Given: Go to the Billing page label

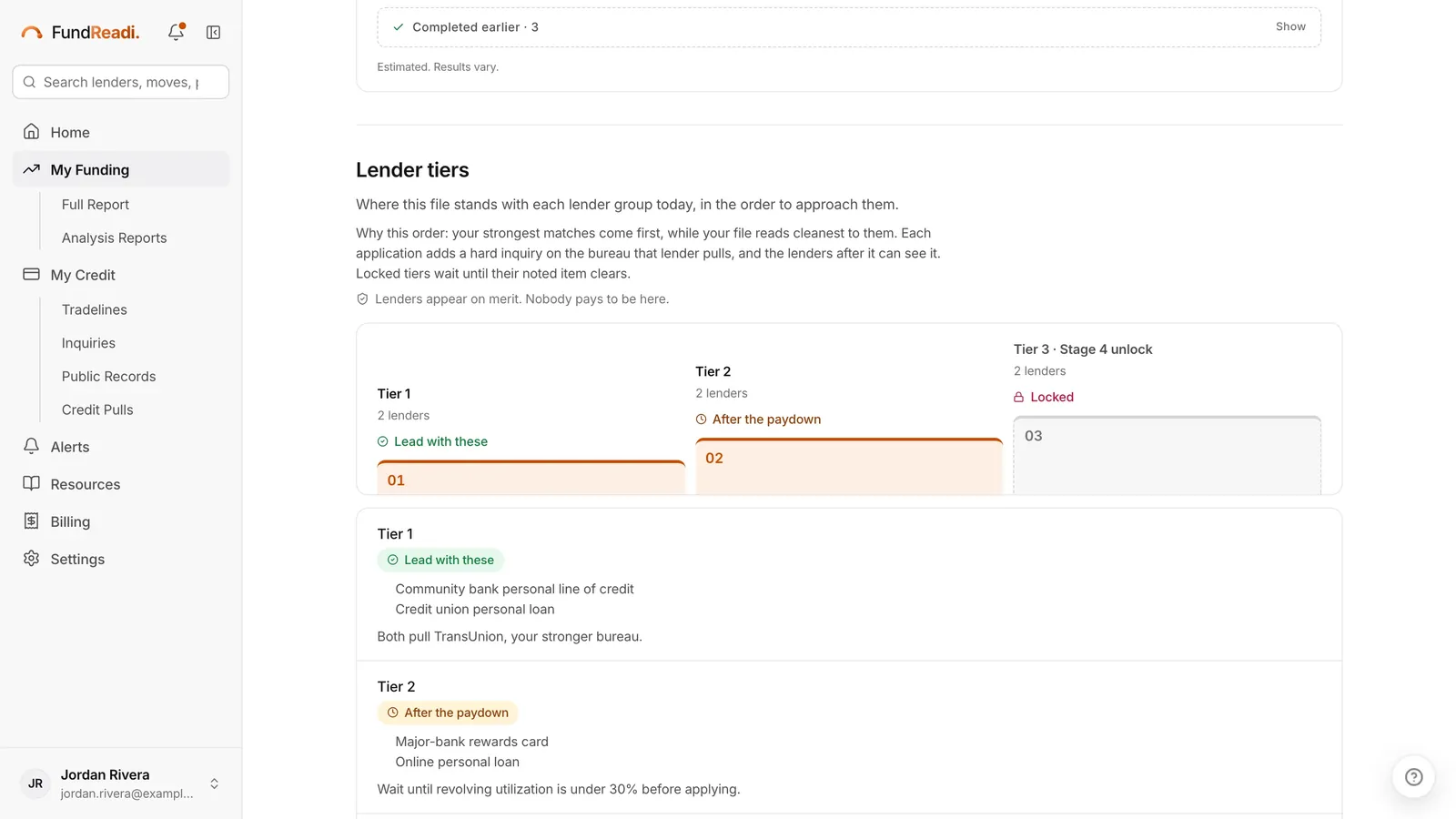Looking at the screenshot, I should pos(70,521).
